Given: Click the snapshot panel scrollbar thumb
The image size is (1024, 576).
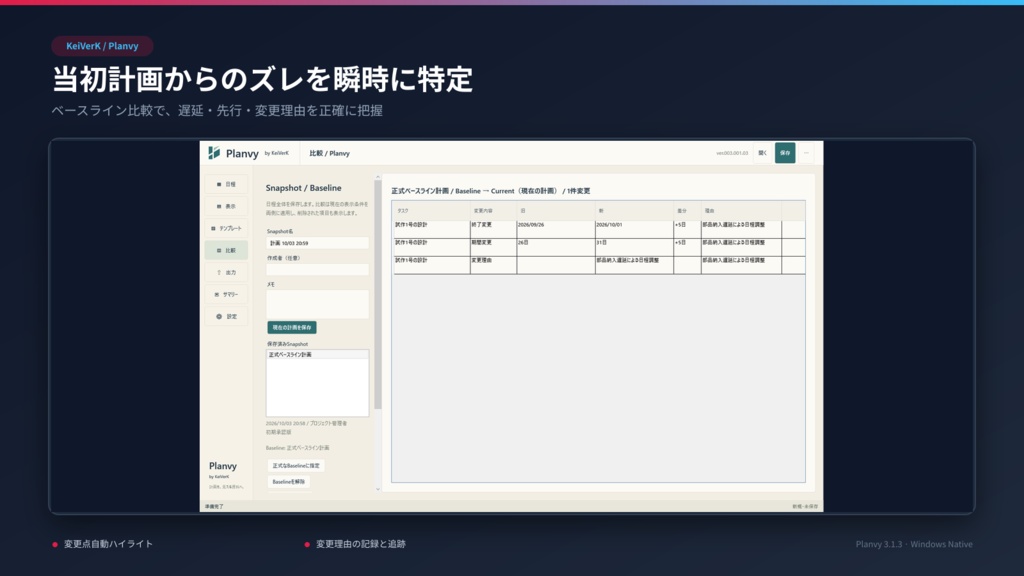Looking at the screenshot, I should 377,295.
